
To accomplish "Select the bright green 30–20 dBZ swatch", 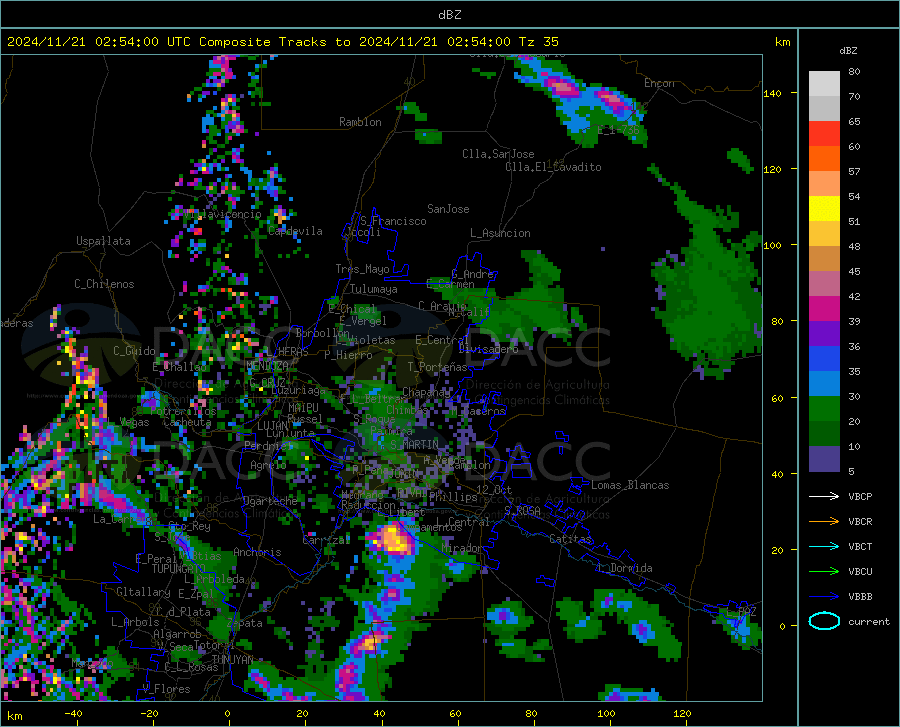I will click(x=824, y=409).
